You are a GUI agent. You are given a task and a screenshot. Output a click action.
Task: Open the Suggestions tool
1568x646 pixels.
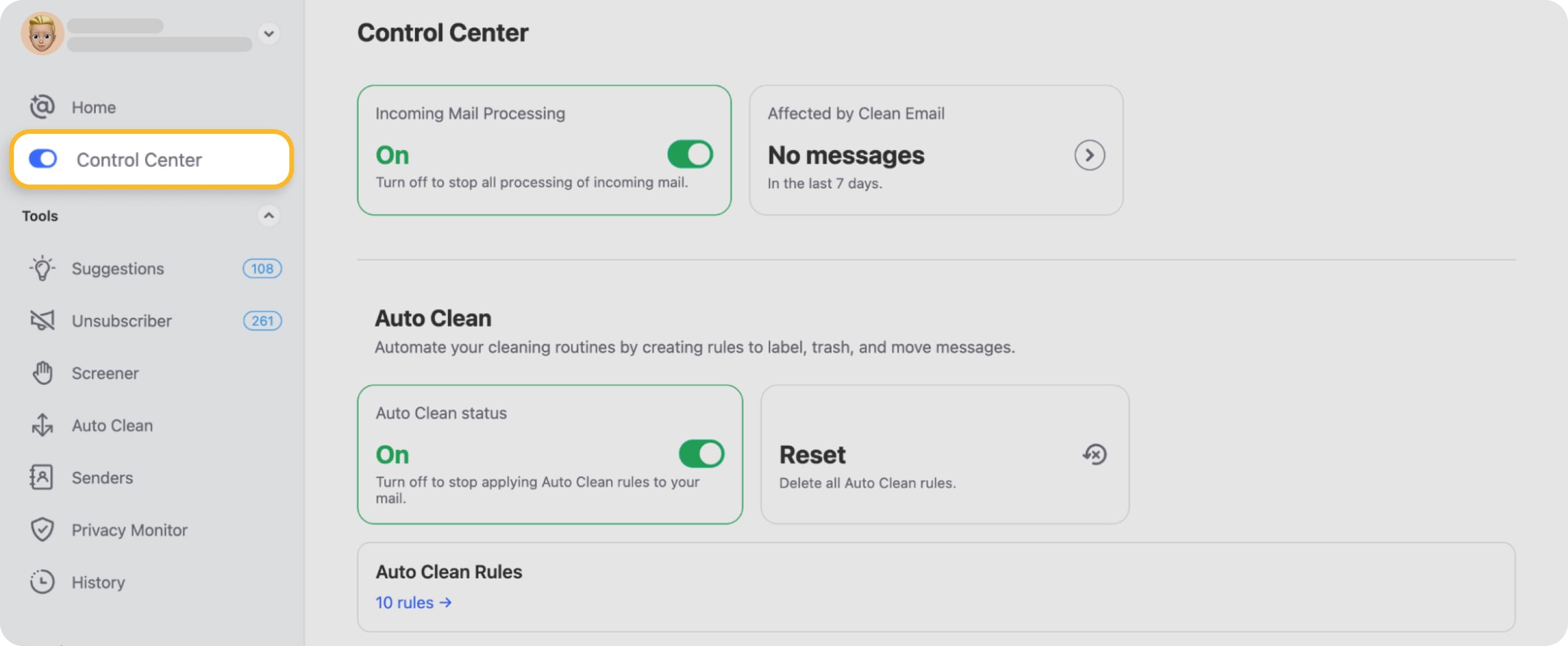[x=118, y=268]
